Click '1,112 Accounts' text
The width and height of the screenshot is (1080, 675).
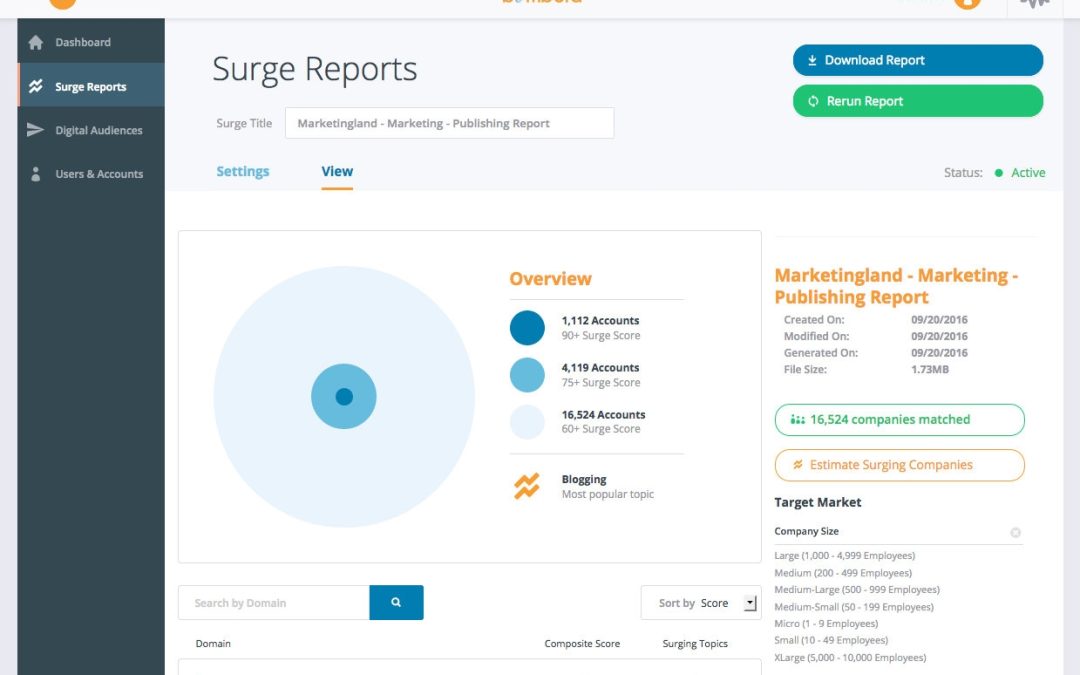pyautogui.click(x=600, y=320)
